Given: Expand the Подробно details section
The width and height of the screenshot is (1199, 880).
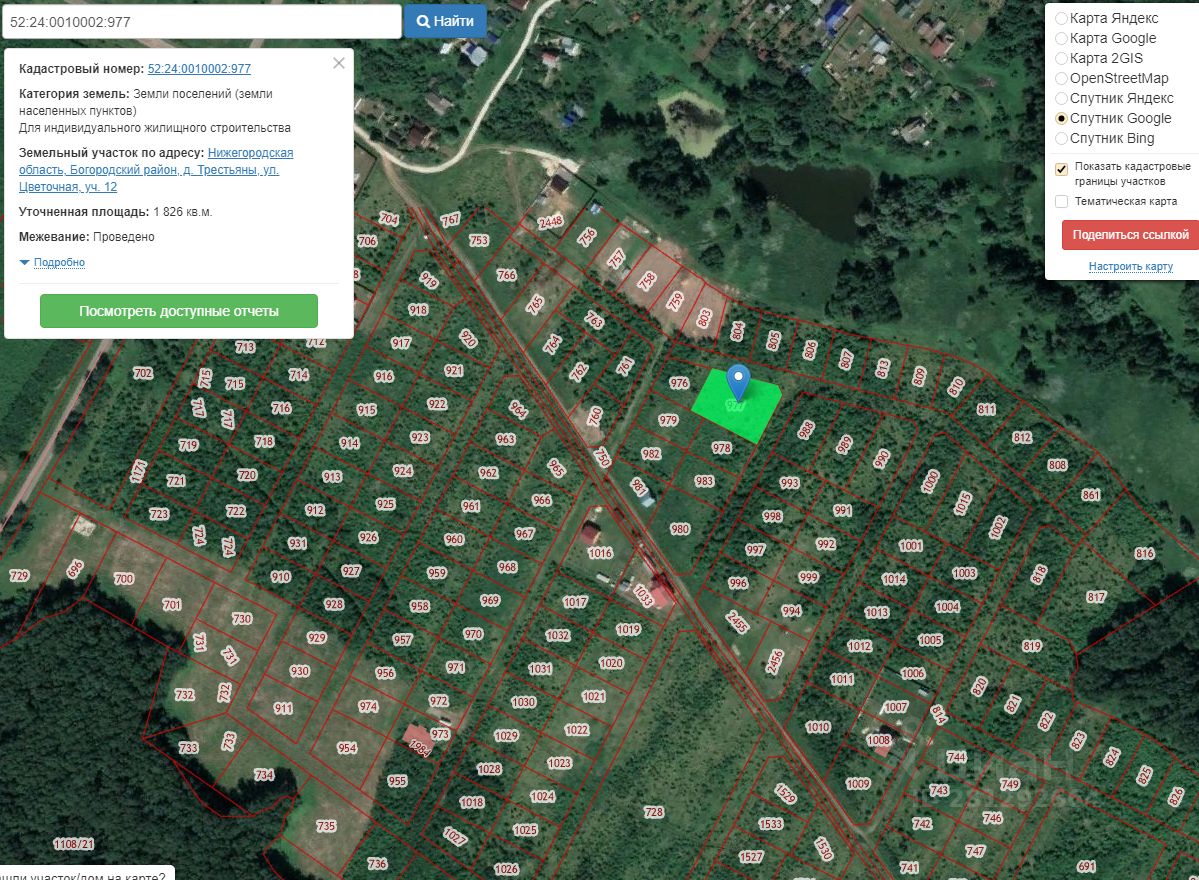Looking at the screenshot, I should pyautogui.click(x=52, y=262).
